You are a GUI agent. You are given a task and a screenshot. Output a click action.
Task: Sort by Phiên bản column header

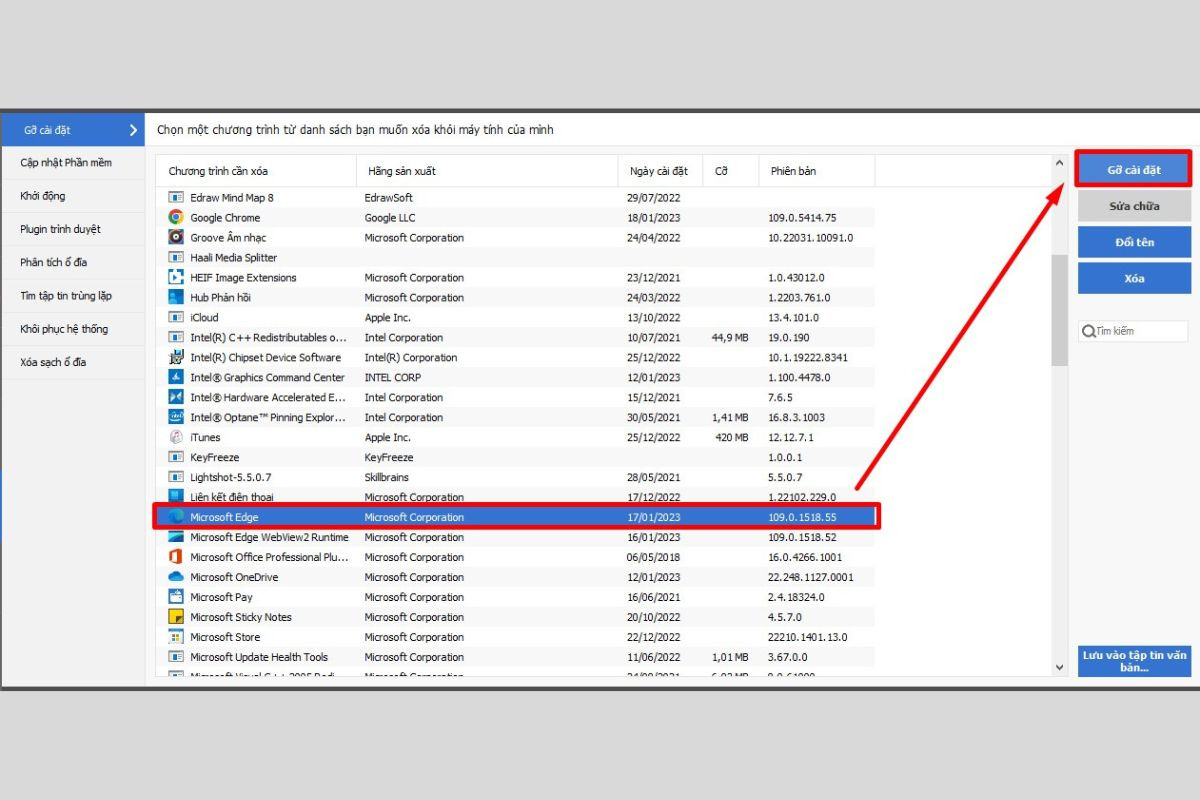(816, 171)
